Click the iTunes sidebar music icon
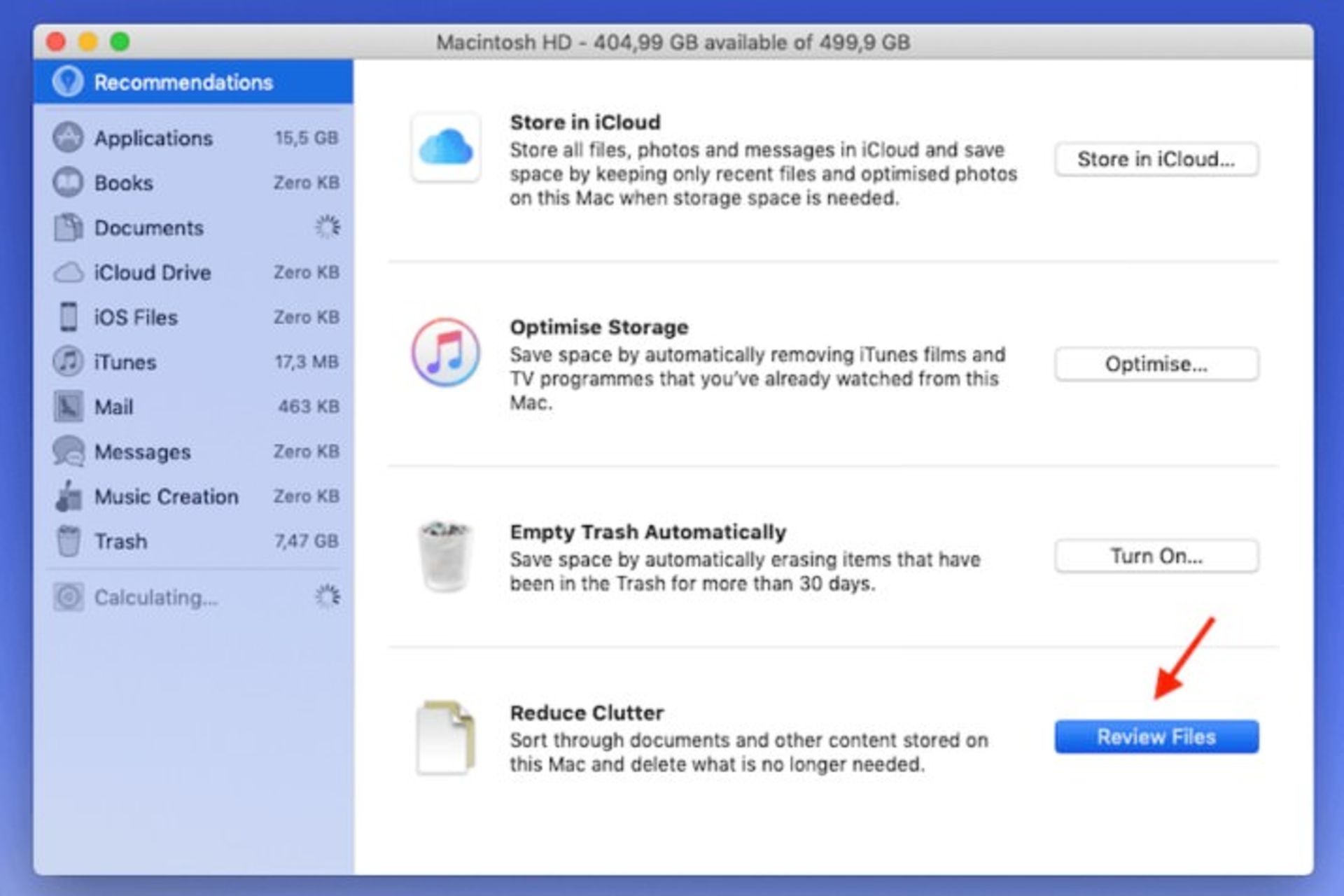Image resolution: width=1344 pixels, height=896 pixels. [x=68, y=362]
